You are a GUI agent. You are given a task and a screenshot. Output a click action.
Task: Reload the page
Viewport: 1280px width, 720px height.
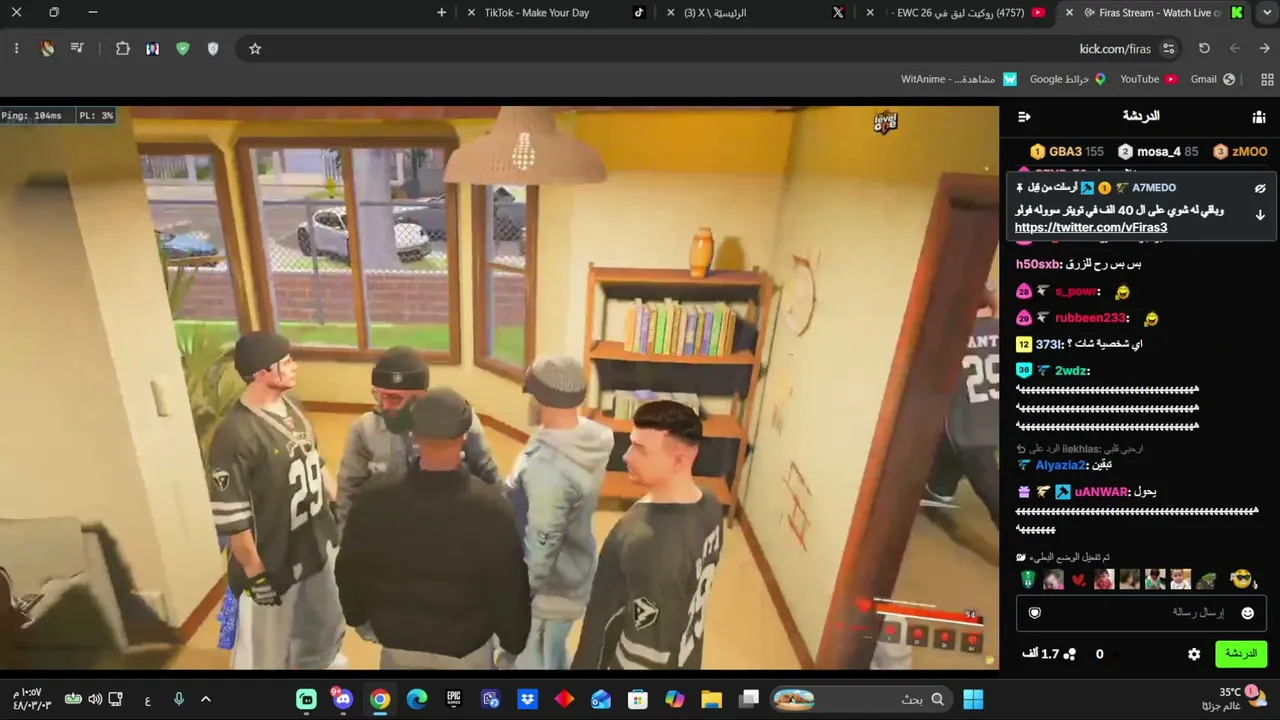point(1204,49)
